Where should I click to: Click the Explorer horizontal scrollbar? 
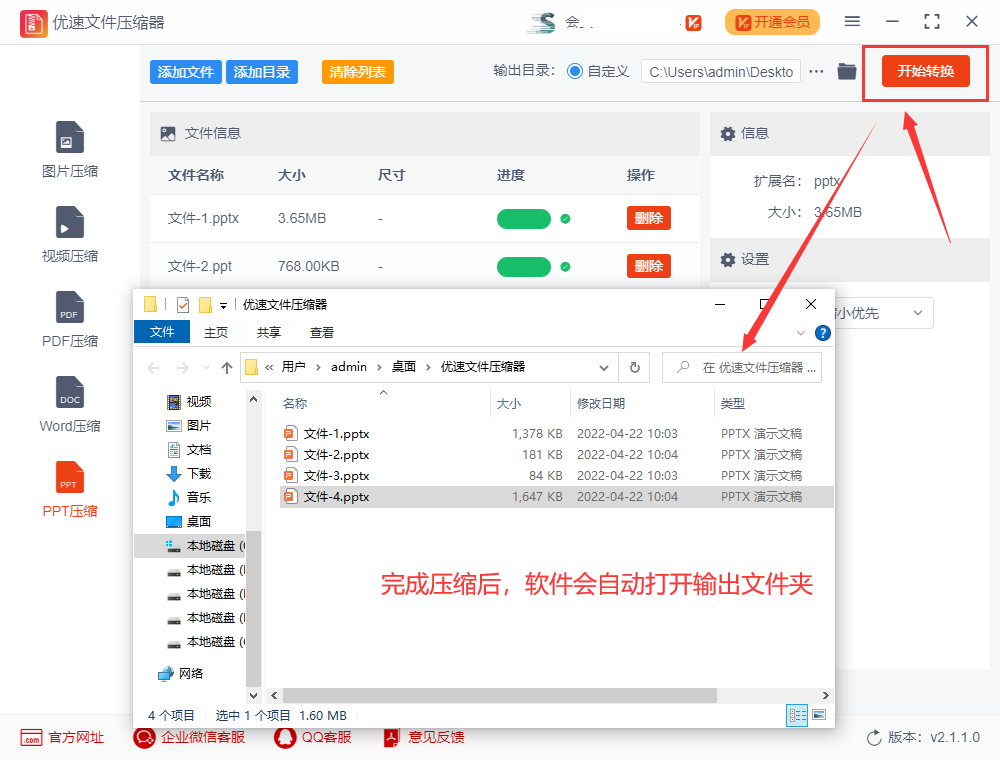pos(500,695)
